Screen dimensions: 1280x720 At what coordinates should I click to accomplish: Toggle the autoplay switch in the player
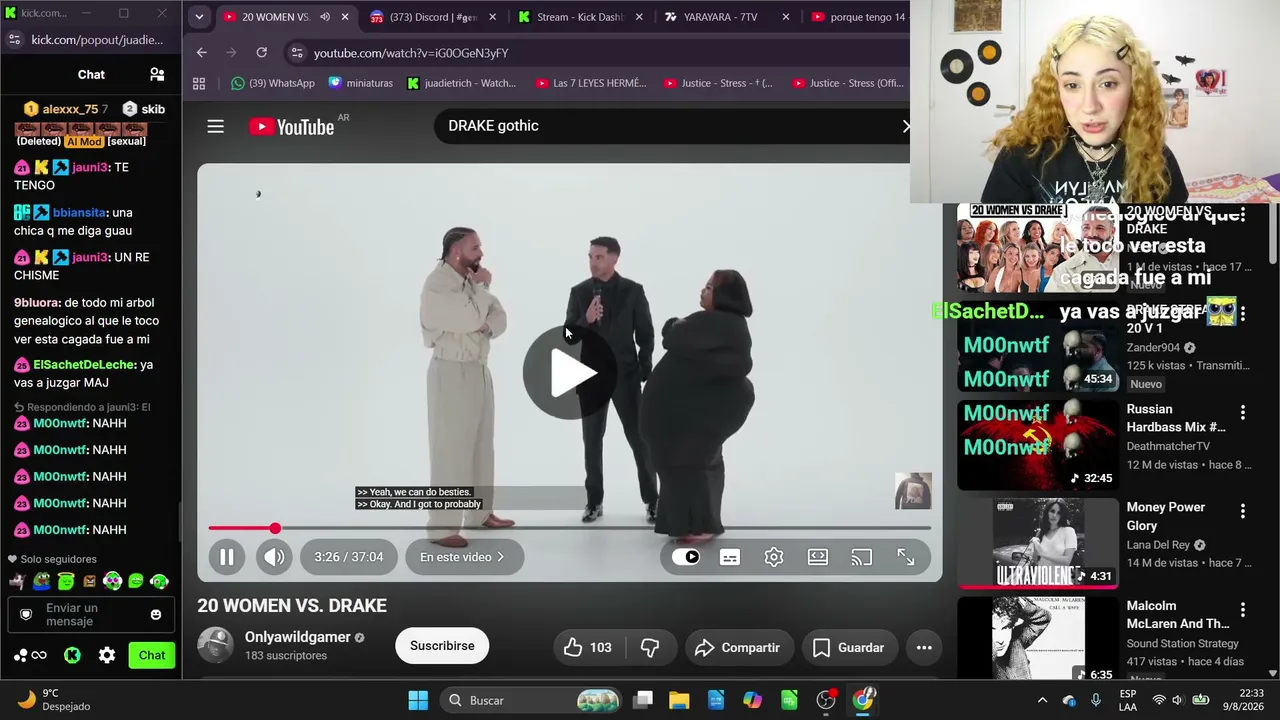click(686, 557)
